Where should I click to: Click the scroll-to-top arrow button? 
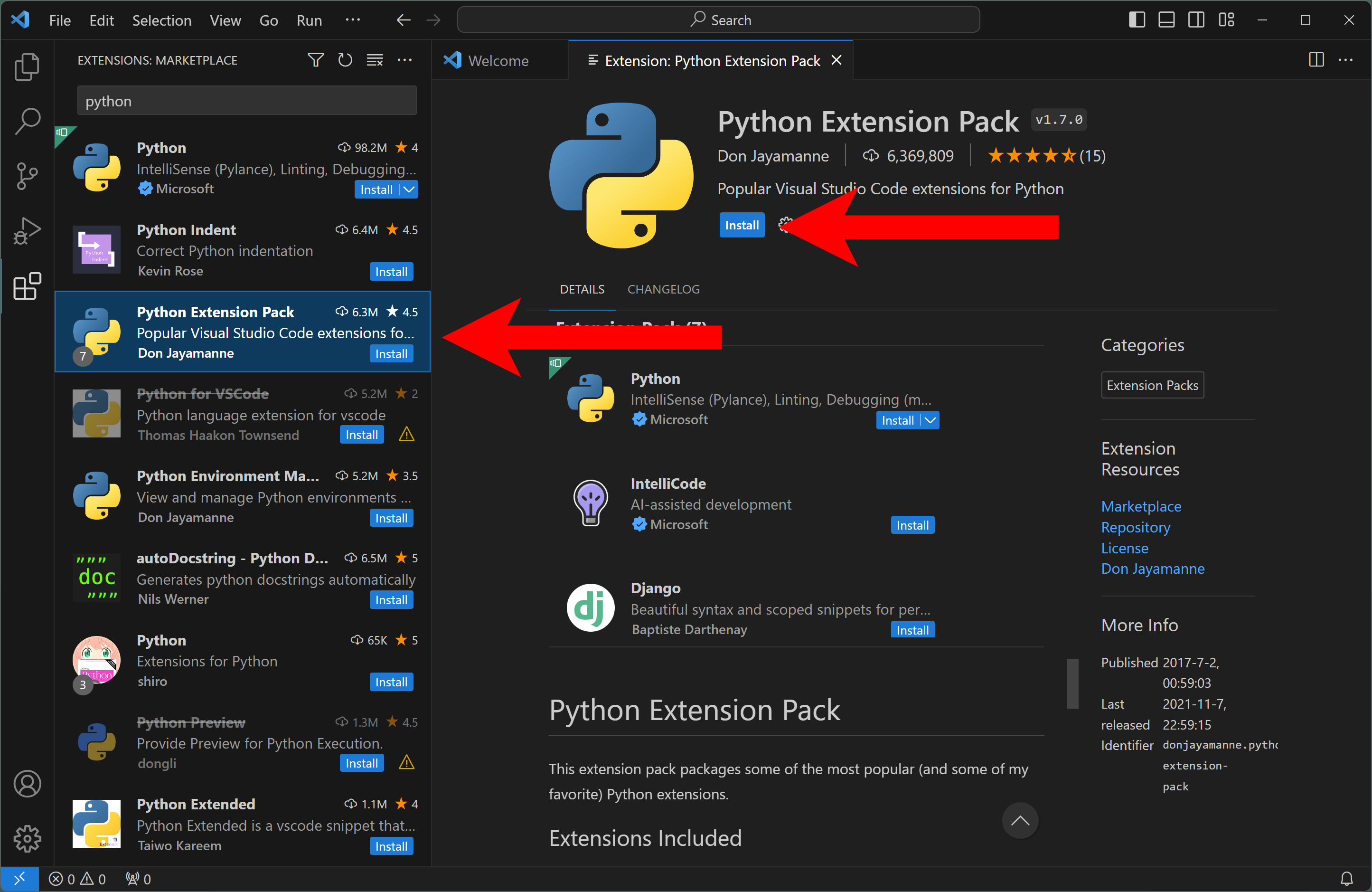point(1020,820)
